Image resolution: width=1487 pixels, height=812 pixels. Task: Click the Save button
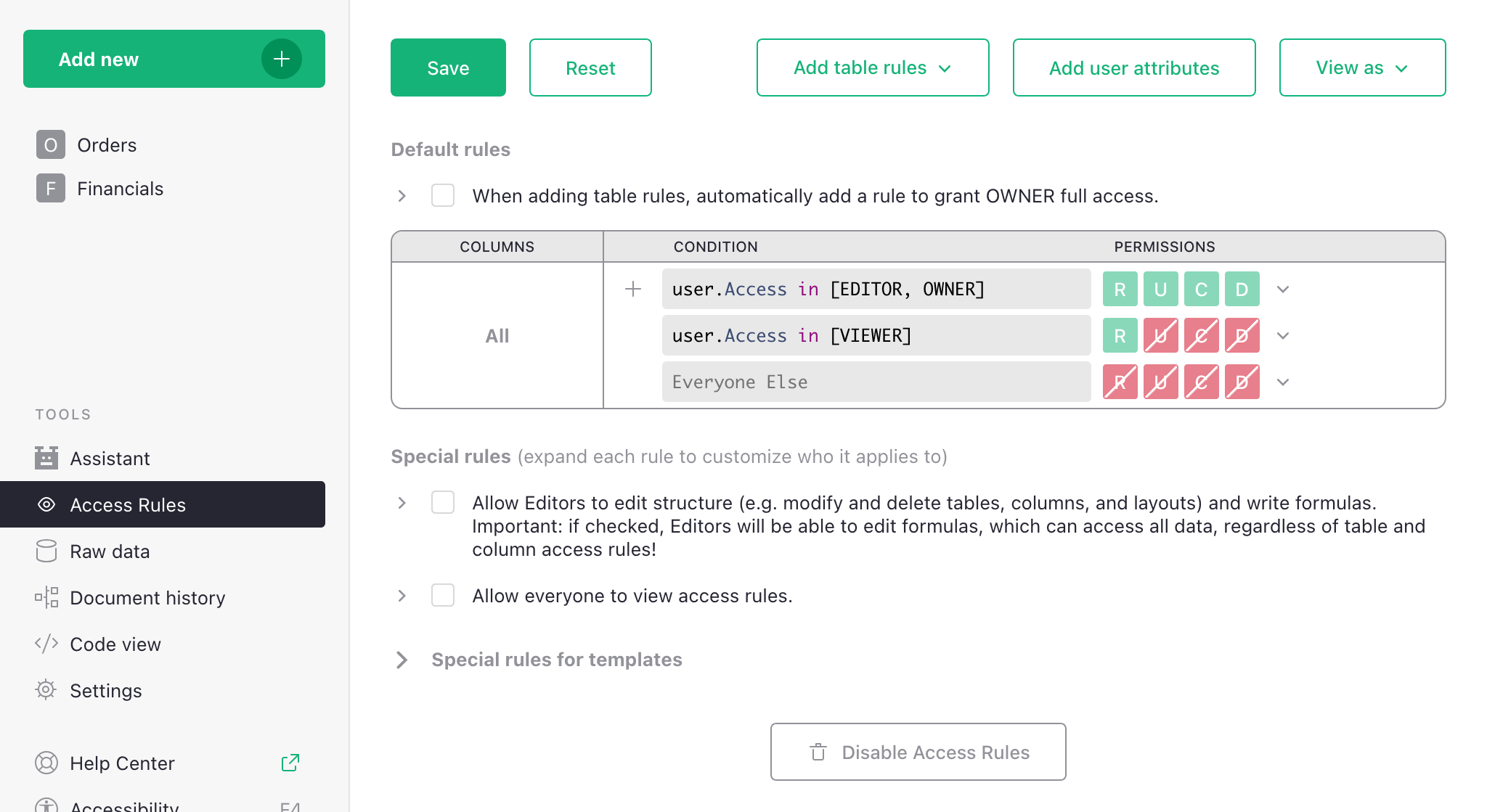tap(448, 67)
